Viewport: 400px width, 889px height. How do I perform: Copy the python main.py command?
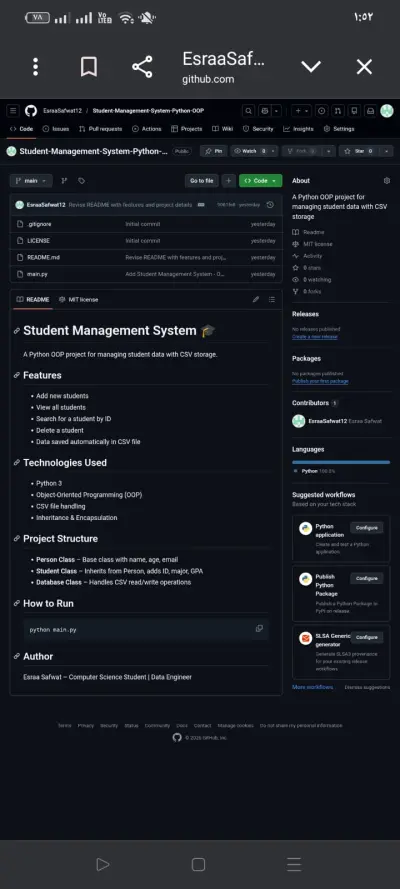[259, 628]
